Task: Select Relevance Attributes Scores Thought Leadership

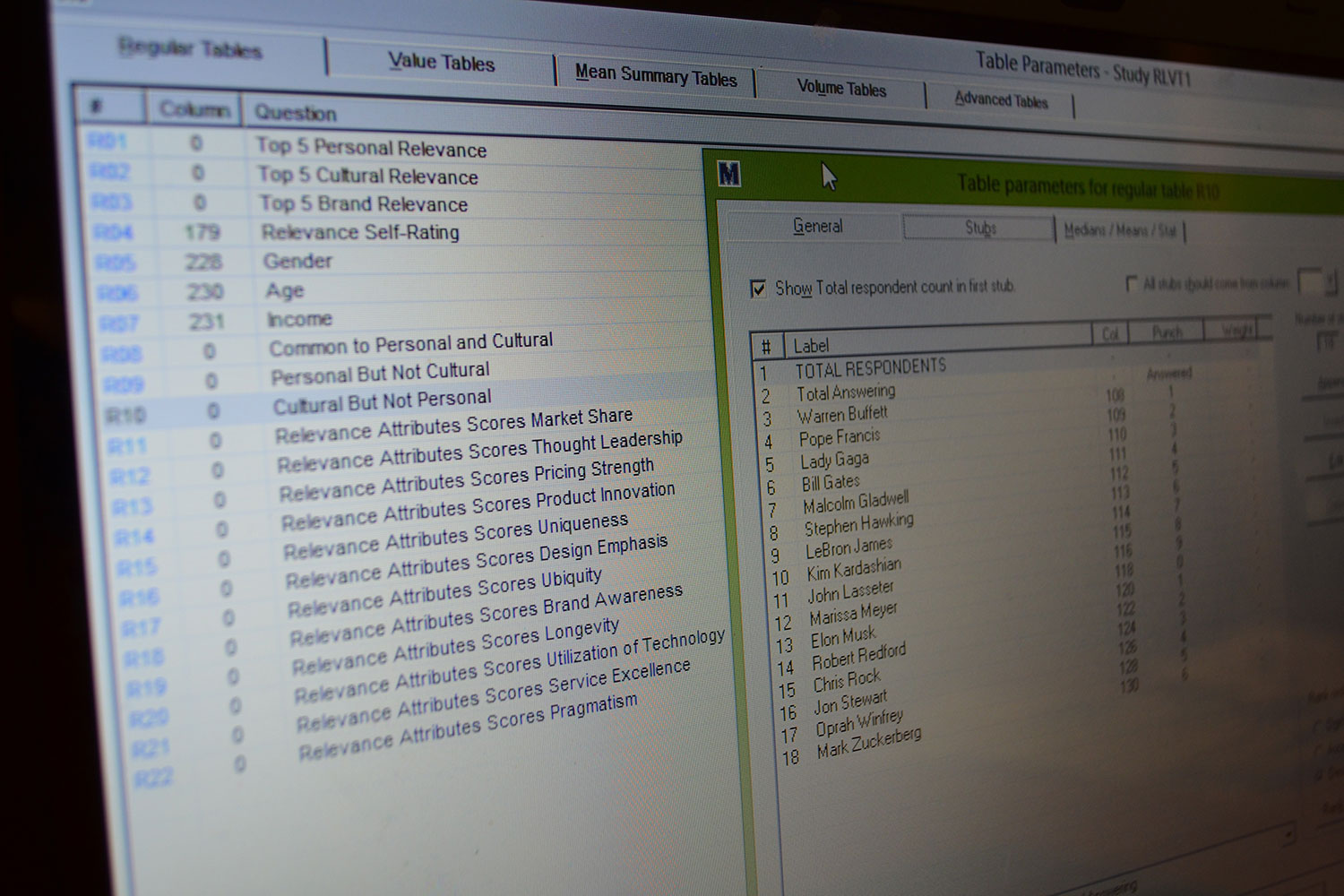Action: tap(479, 451)
